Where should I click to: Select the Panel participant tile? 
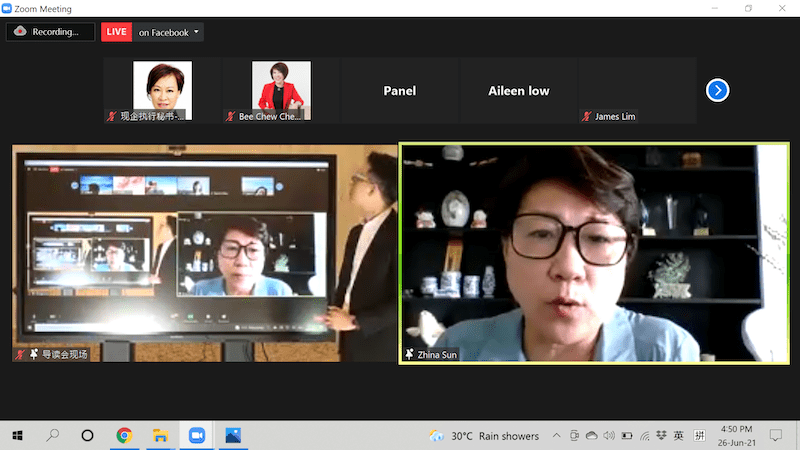click(399, 90)
